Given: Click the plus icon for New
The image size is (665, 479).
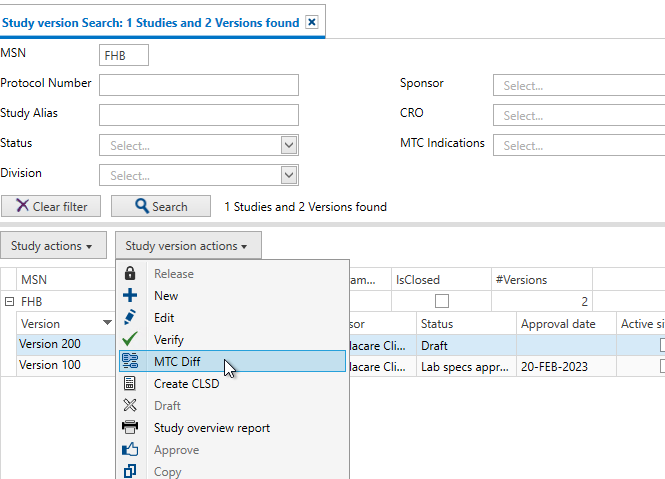Looking at the screenshot, I should pyautogui.click(x=130, y=296).
